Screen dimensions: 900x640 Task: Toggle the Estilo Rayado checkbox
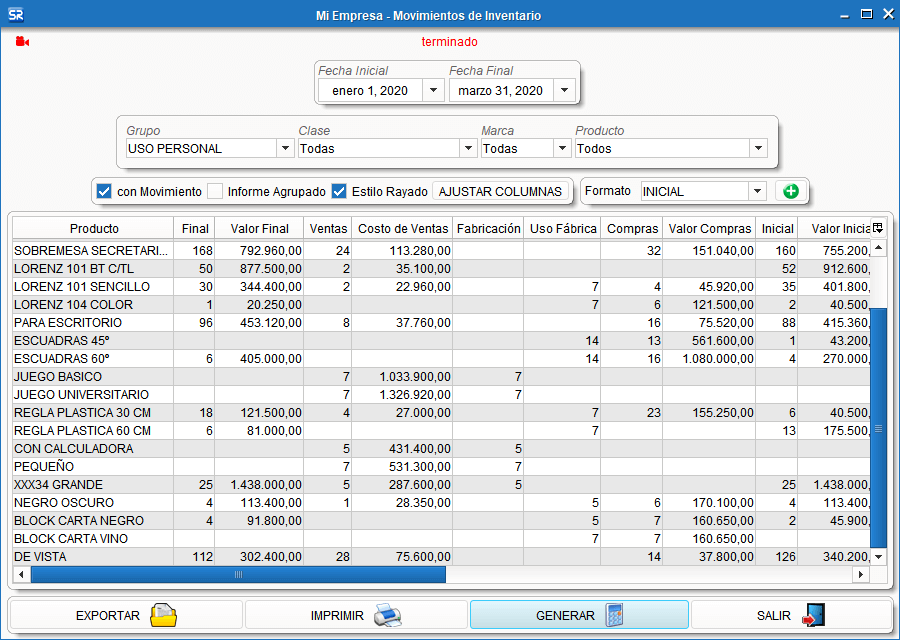[x=339, y=191]
